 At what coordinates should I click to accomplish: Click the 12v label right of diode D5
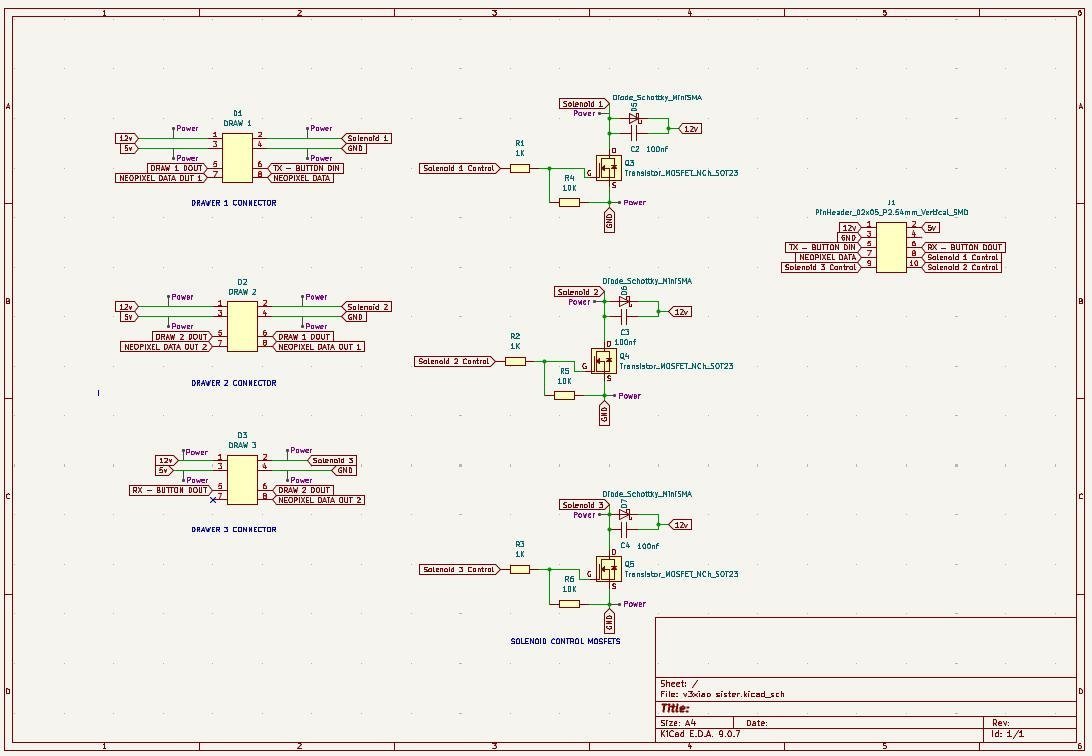(x=689, y=129)
